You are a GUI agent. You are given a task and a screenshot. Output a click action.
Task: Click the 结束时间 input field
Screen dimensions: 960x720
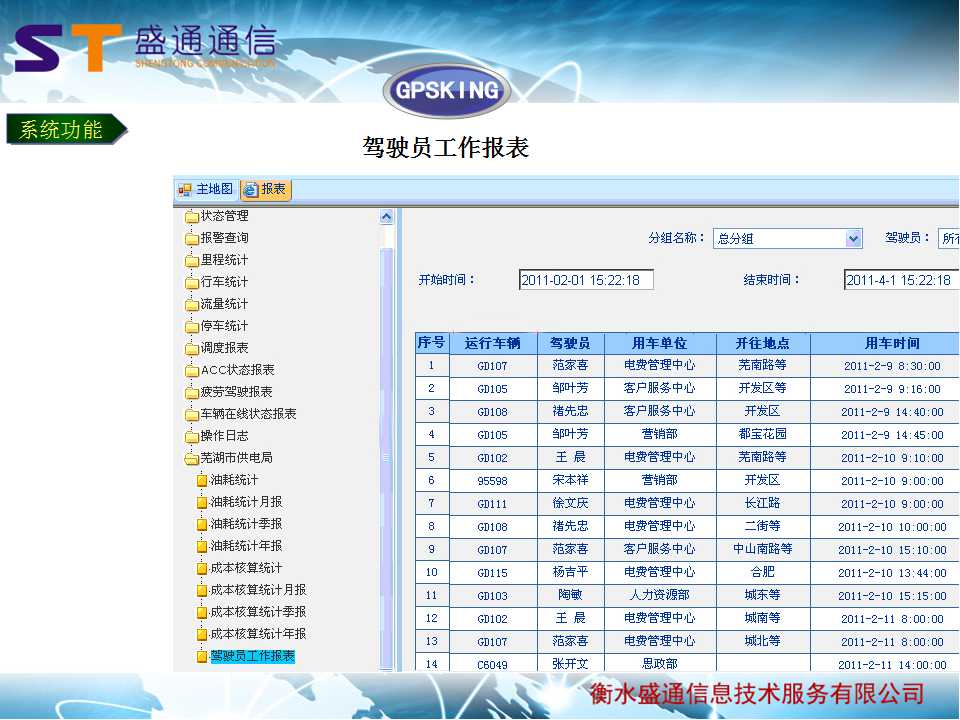(x=900, y=281)
